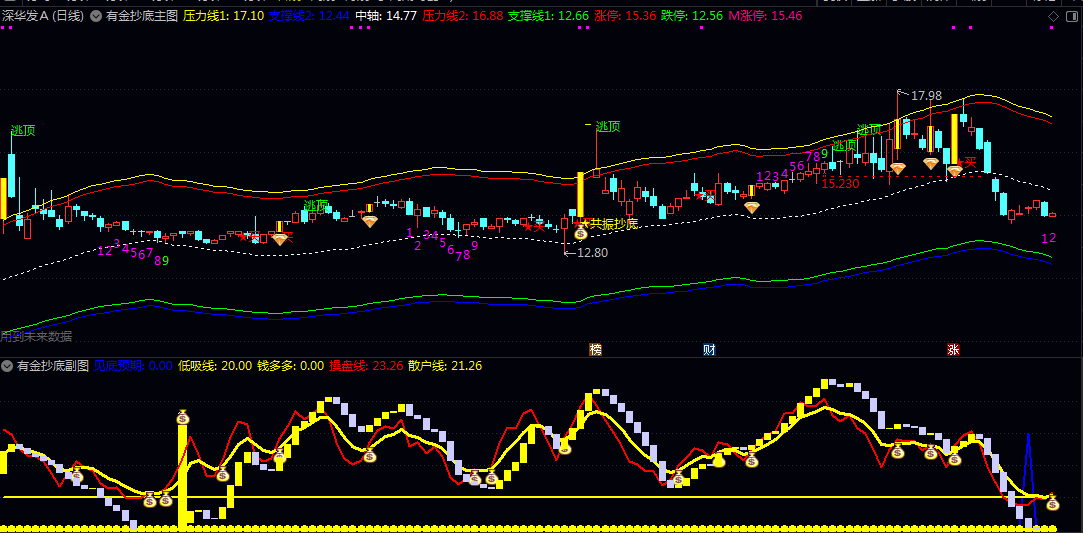Image resolution: width=1083 pixels, height=533 pixels.
Task: Open the sub-chart indicator dropdown arrow
Action: (x=7, y=366)
